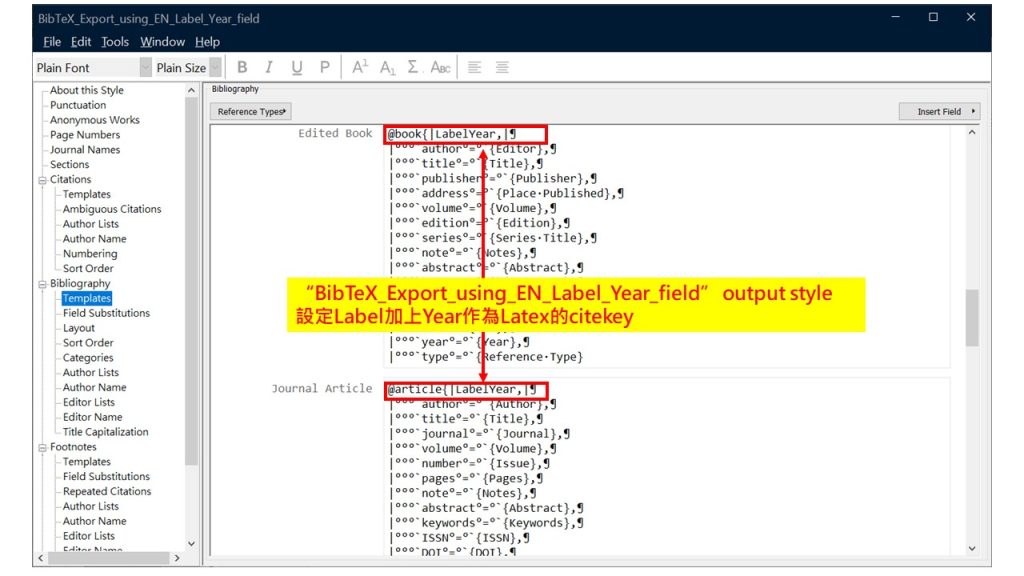Toggle Underline formatting

(296, 67)
